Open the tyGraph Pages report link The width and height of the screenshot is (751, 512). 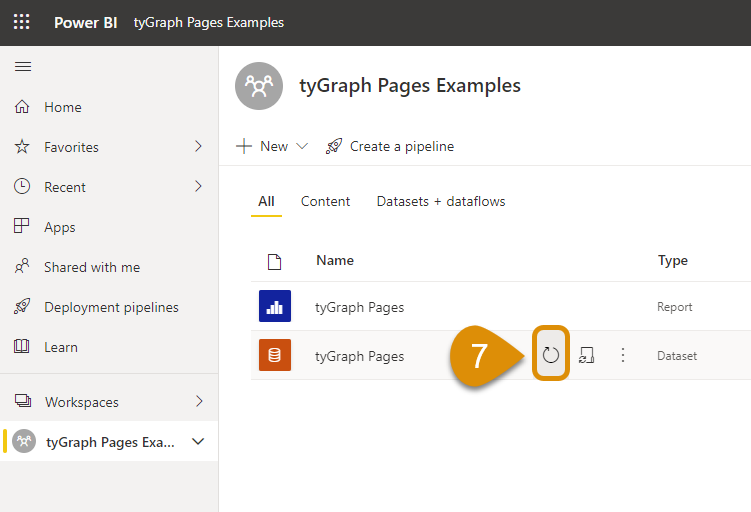point(359,307)
